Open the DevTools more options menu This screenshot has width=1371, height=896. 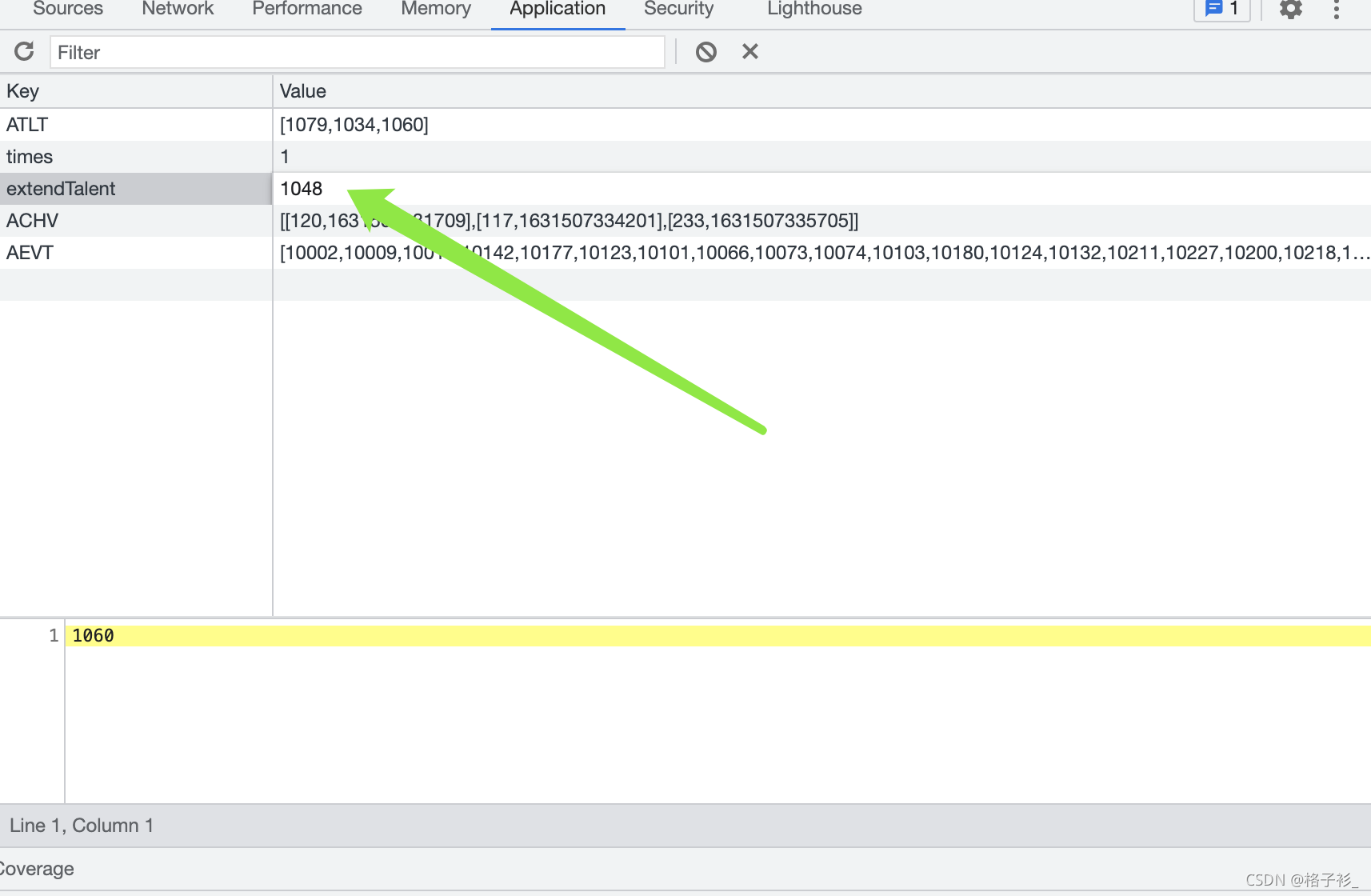pos(1336,9)
